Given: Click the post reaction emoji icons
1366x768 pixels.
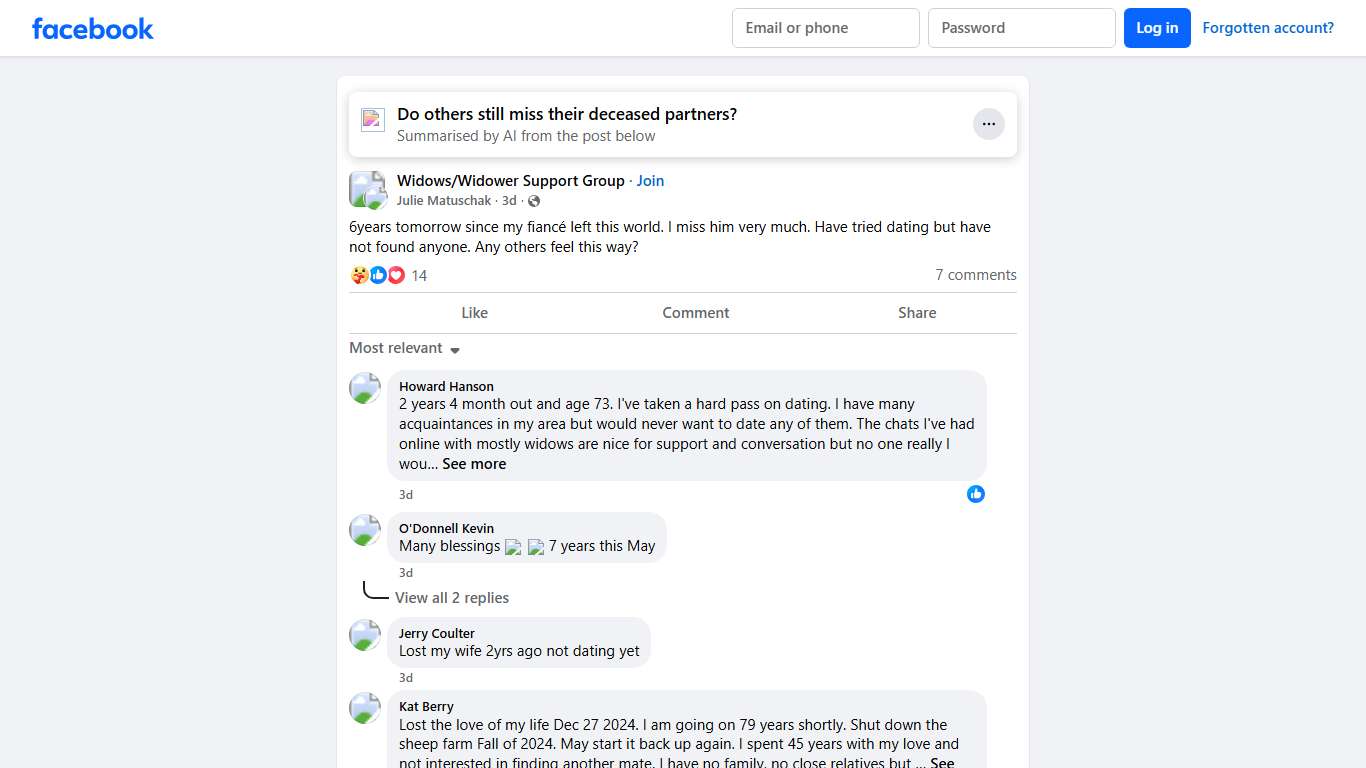Looking at the screenshot, I should (x=378, y=275).
